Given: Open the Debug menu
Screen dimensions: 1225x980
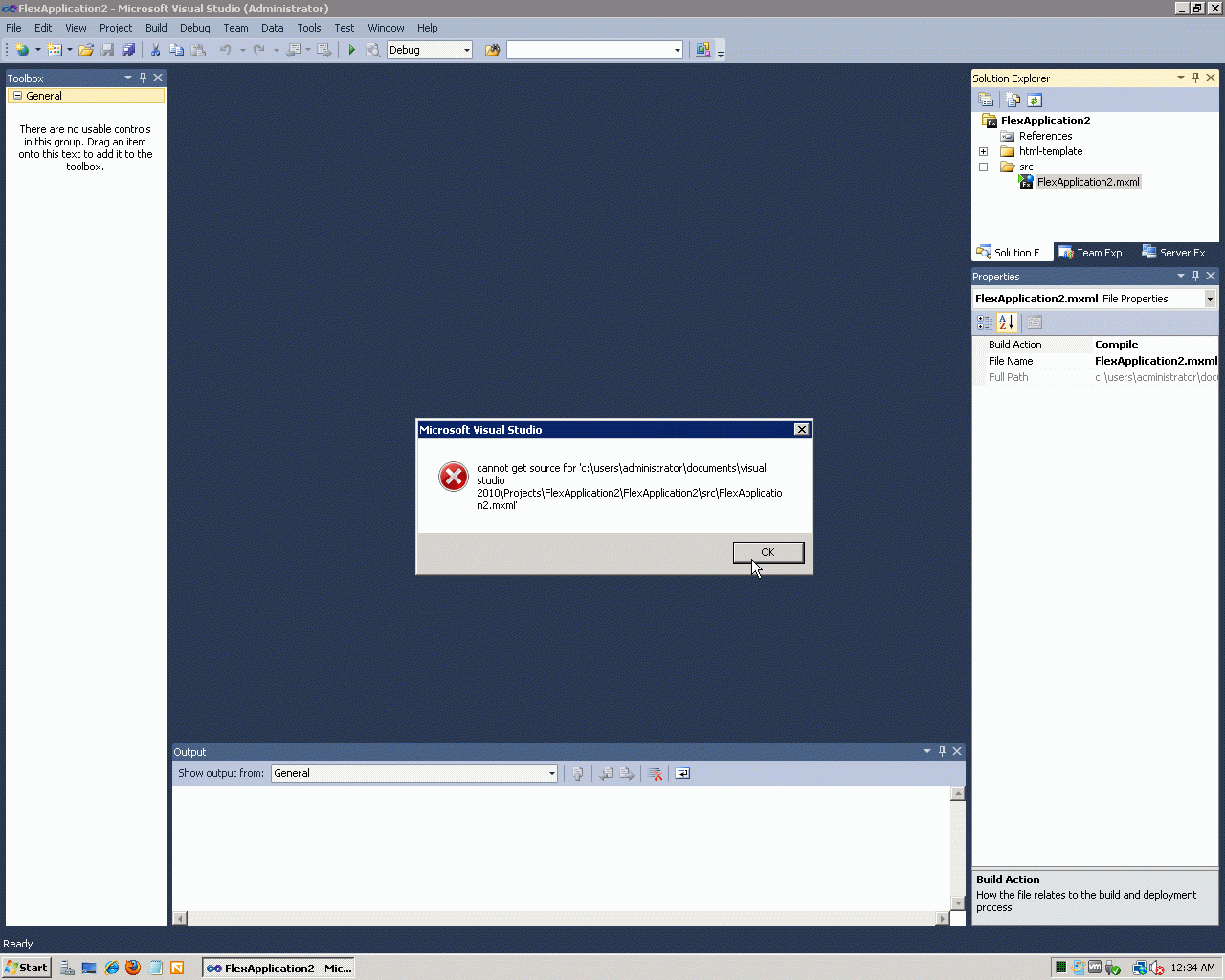Looking at the screenshot, I should tap(195, 28).
